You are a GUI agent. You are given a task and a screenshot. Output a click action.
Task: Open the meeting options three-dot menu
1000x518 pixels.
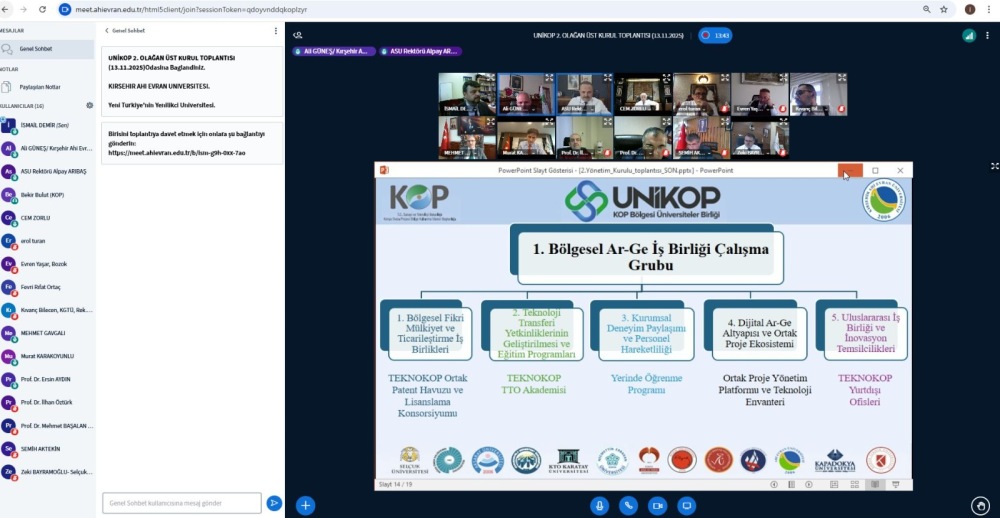989,35
